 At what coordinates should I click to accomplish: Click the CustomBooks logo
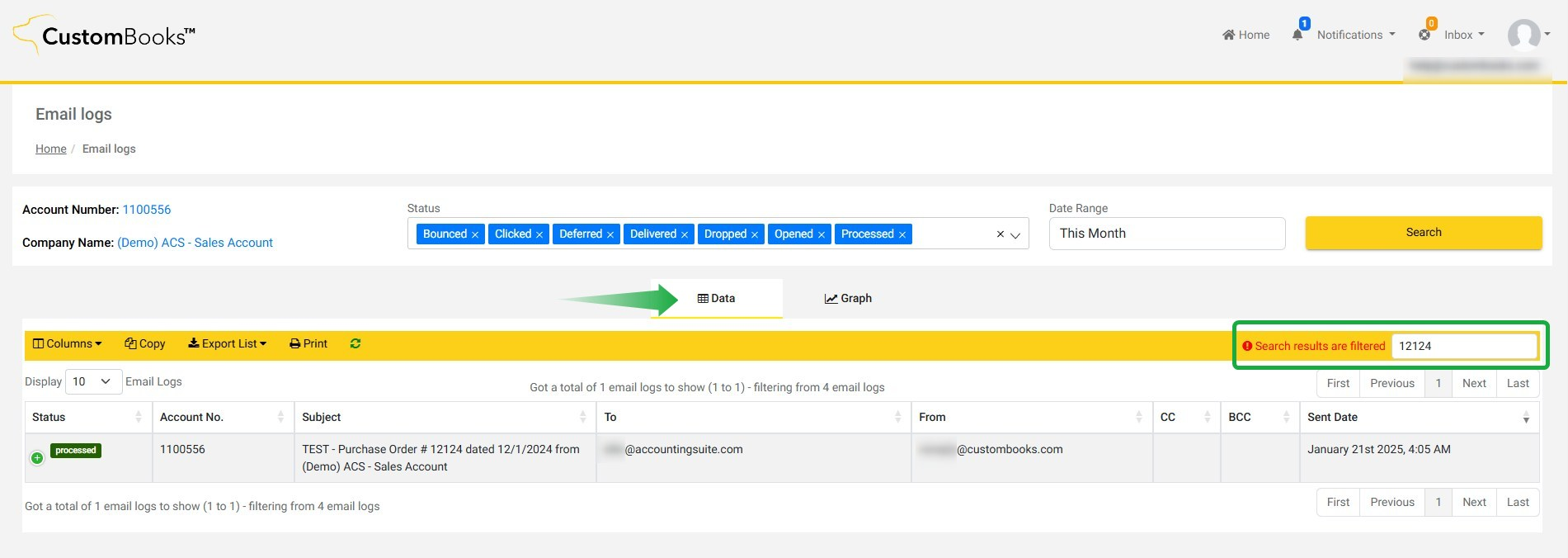coord(105,35)
